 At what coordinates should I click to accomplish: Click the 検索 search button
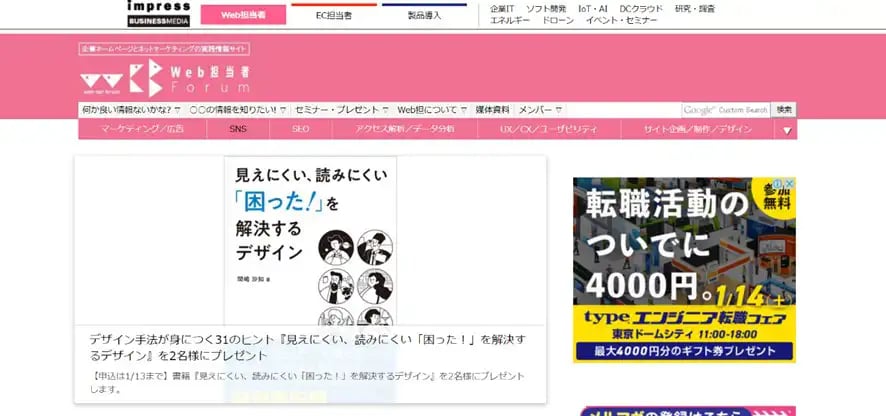784,110
